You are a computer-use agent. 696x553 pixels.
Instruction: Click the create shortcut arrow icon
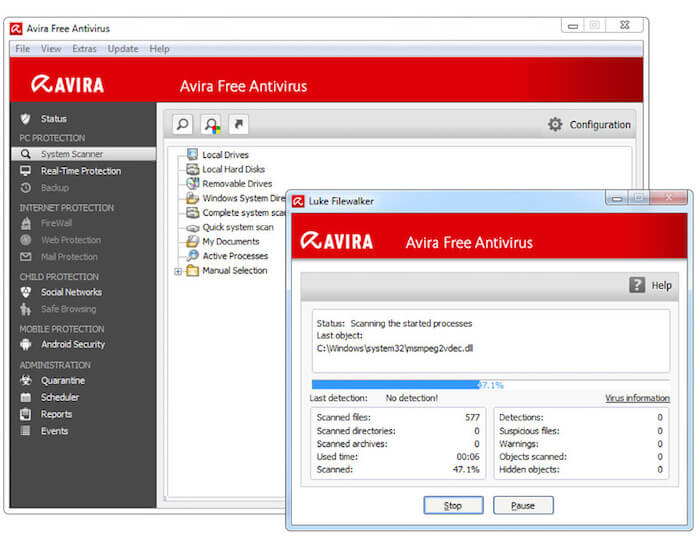[238, 124]
